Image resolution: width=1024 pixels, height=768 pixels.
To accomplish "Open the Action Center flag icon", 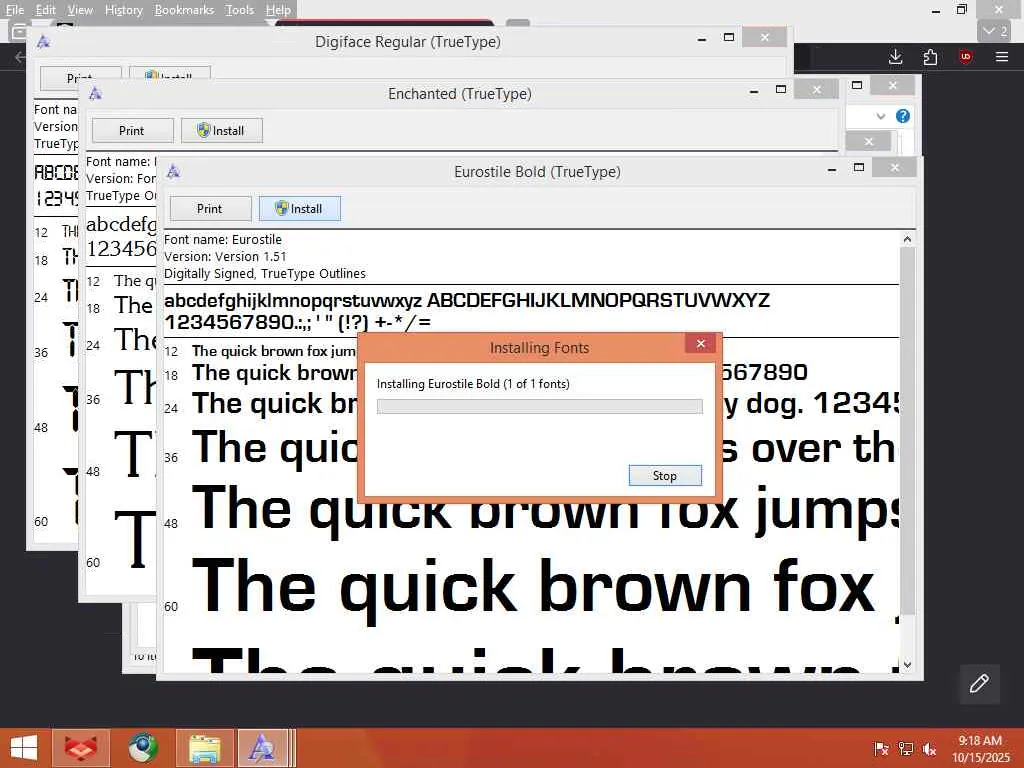I will pyautogui.click(x=881, y=749).
